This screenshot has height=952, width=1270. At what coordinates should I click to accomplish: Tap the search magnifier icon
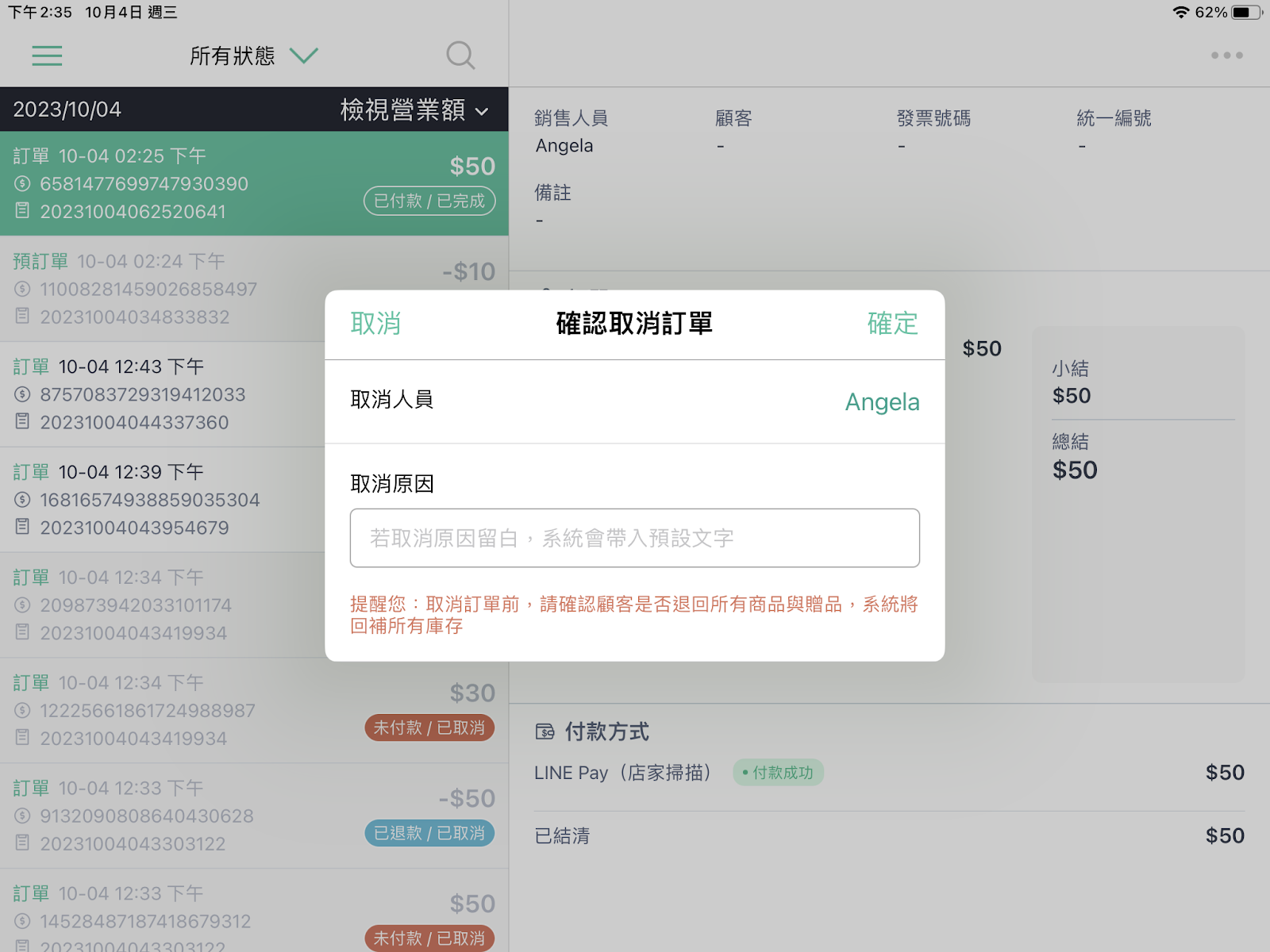[x=460, y=56]
